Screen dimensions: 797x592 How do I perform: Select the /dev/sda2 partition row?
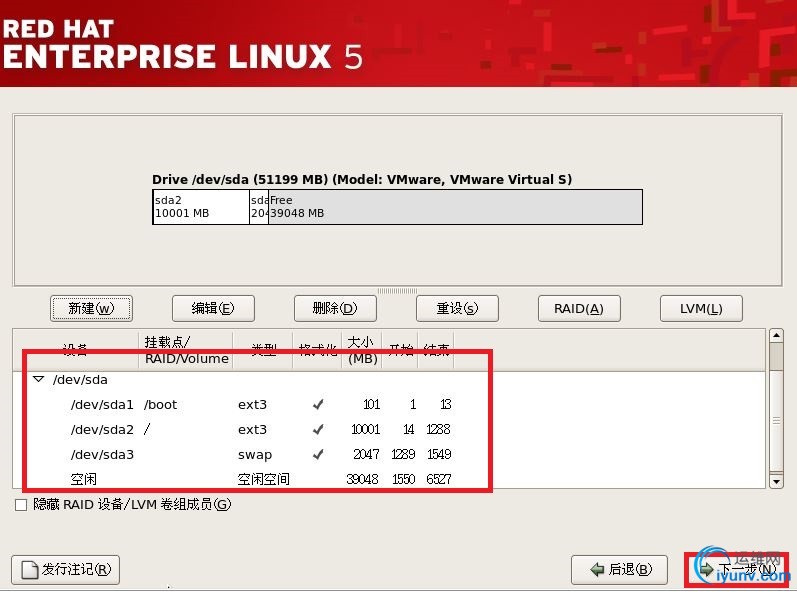pos(389,429)
